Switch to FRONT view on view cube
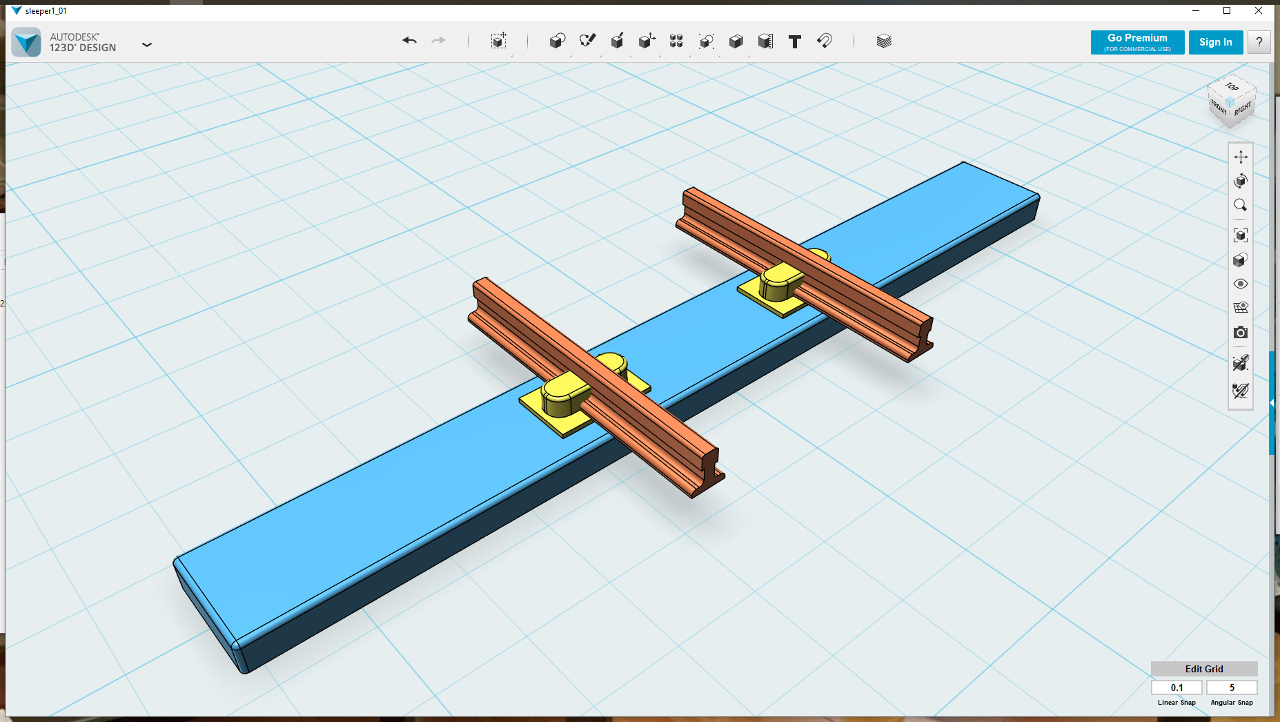Viewport: 1280px width, 722px height. click(1219, 105)
